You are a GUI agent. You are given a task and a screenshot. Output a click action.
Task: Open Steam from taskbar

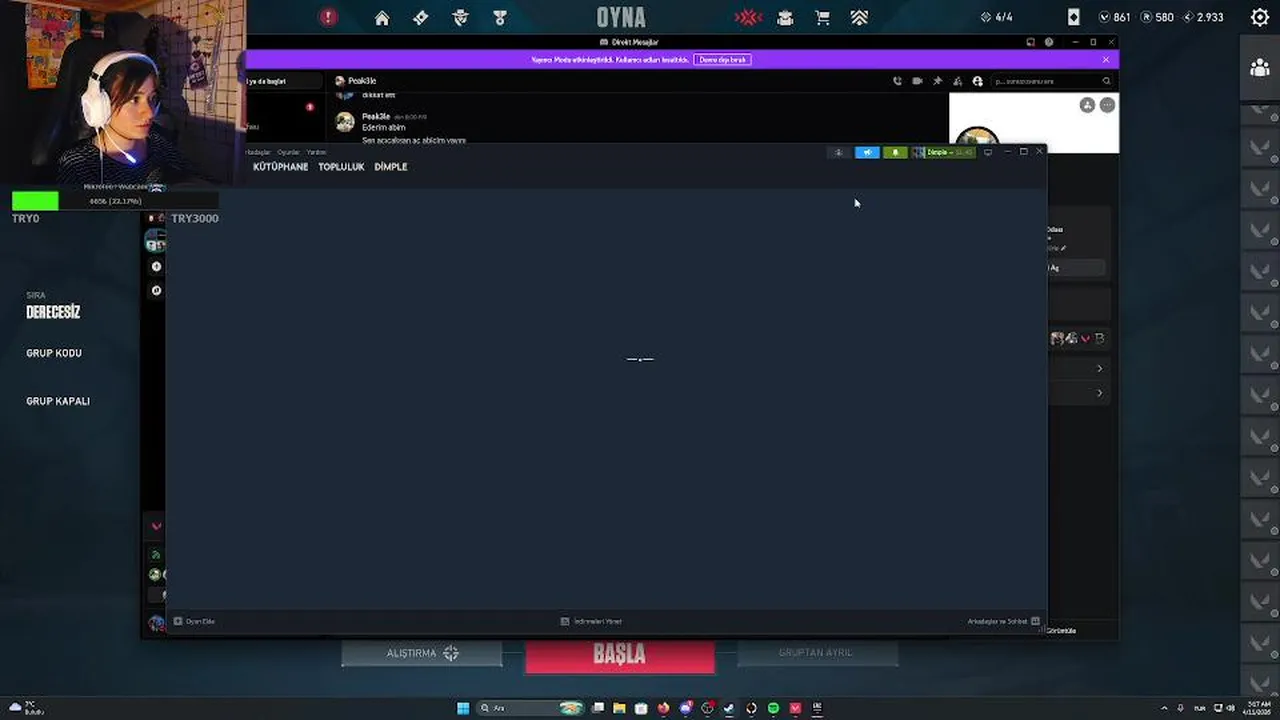pyautogui.click(x=729, y=708)
